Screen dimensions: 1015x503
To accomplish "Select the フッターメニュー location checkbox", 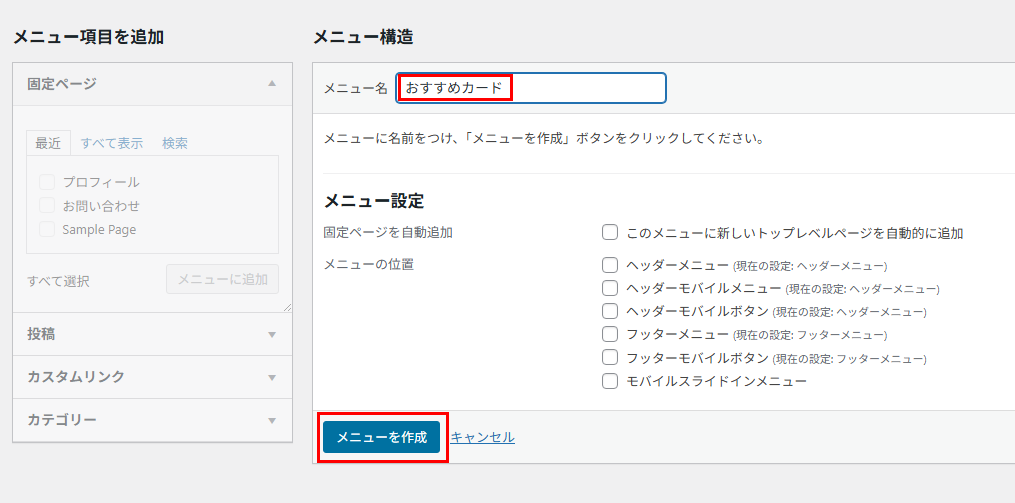I will pyautogui.click(x=610, y=334).
